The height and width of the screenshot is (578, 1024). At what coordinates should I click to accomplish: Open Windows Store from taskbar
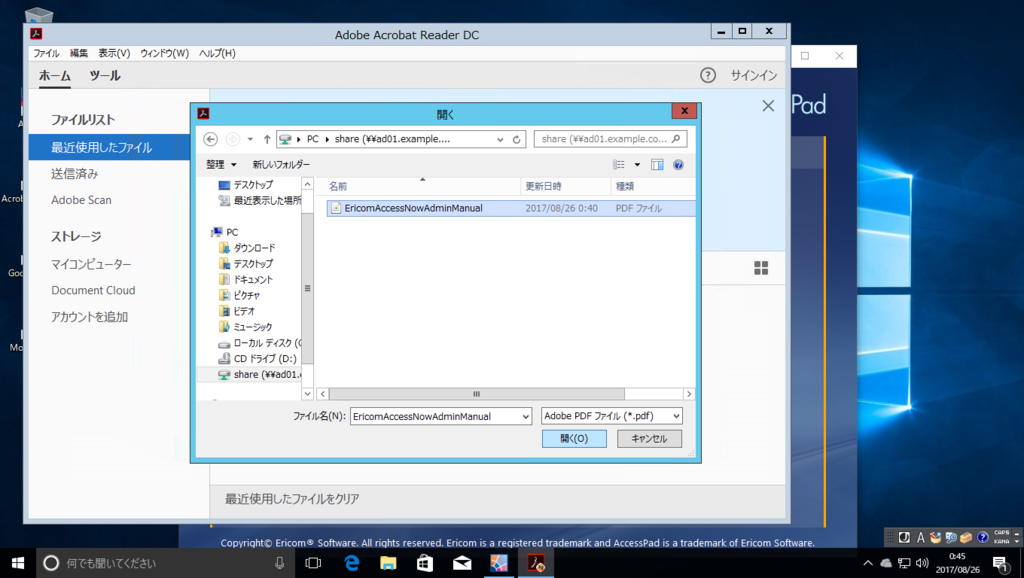click(x=425, y=563)
